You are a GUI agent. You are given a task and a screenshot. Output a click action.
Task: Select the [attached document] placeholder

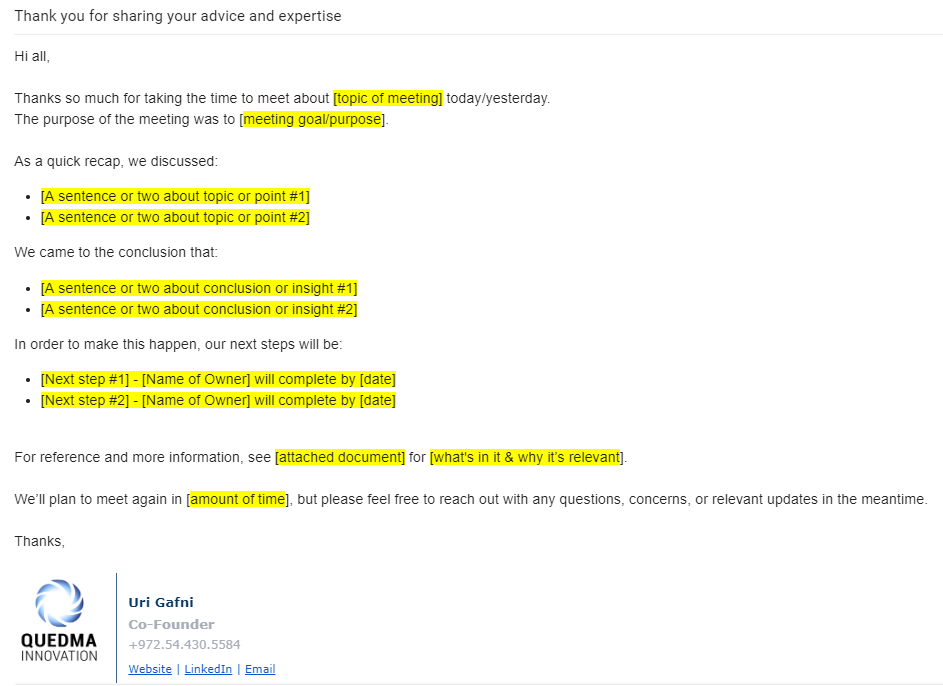click(340, 458)
